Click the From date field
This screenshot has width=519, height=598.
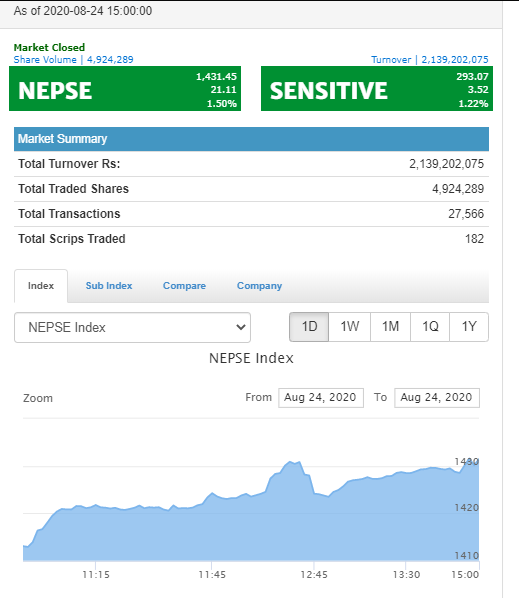[321, 398]
